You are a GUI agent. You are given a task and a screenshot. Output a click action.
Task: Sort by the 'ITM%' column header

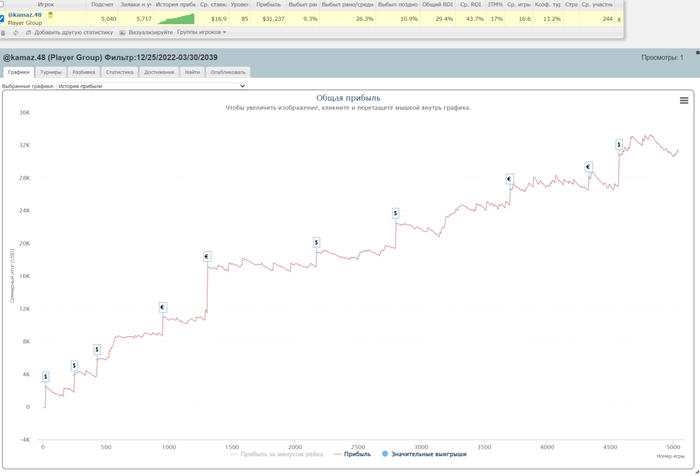click(x=495, y=4)
